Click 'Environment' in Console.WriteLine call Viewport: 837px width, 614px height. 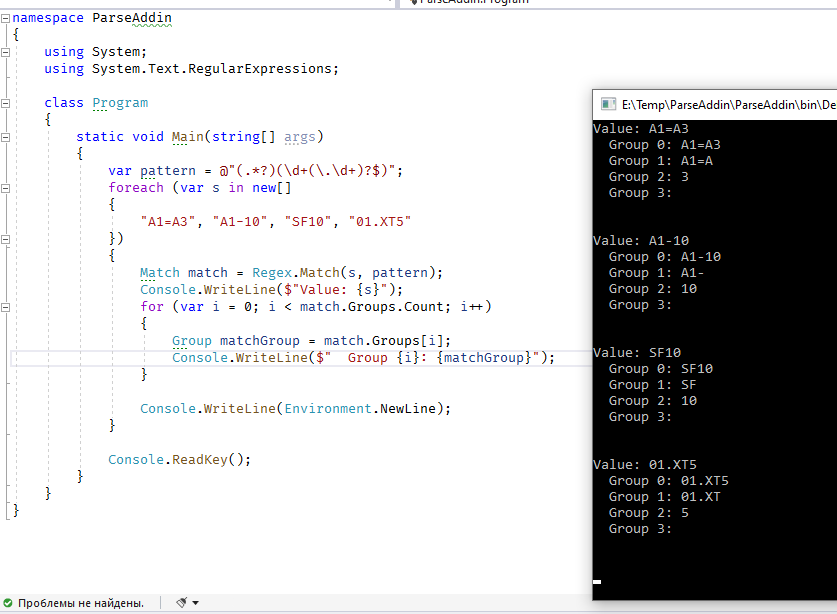[328, 409]
